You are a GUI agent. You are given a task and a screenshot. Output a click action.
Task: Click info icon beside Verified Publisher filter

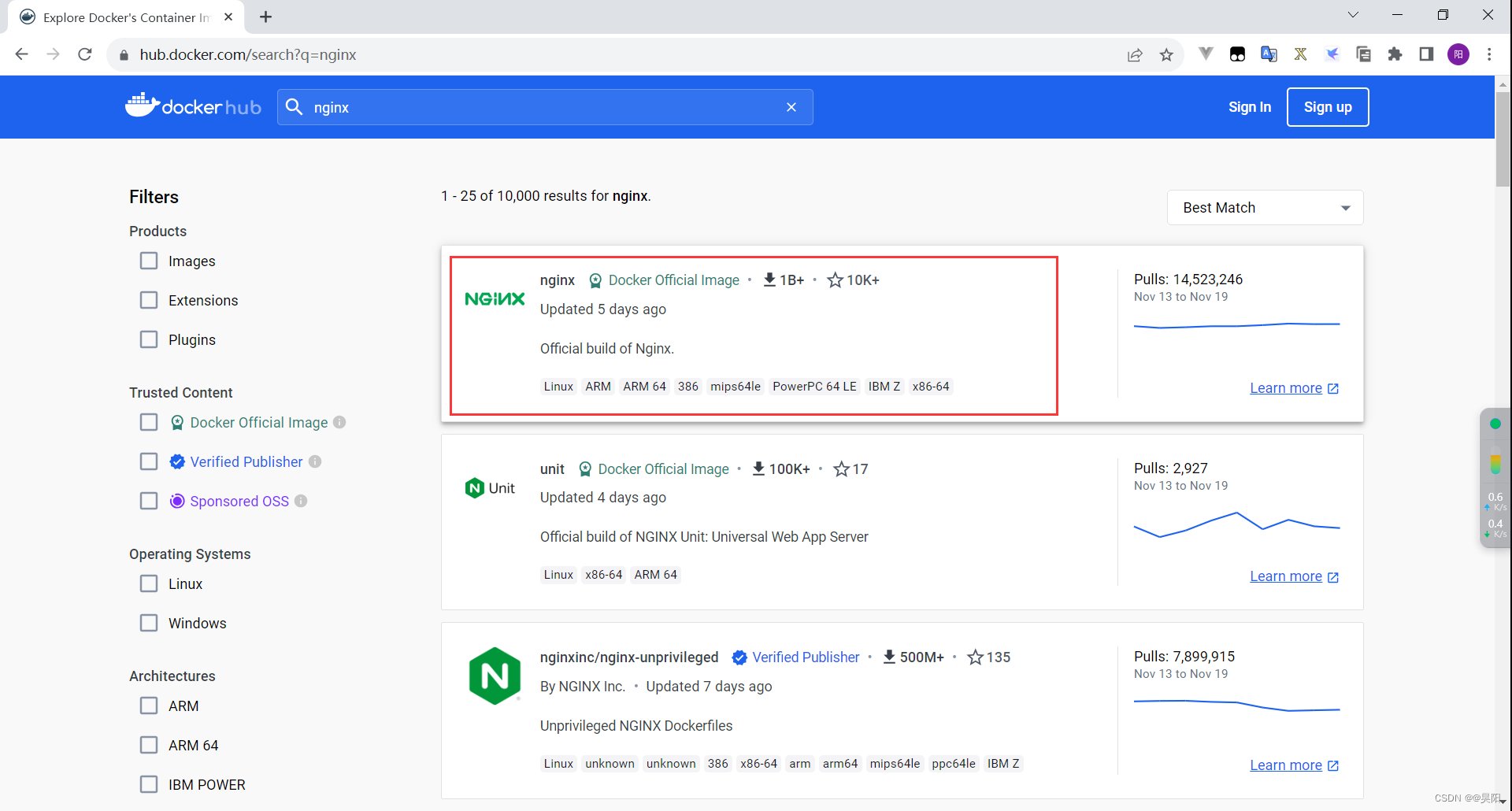pyautogui.click(x=315, y=461)
